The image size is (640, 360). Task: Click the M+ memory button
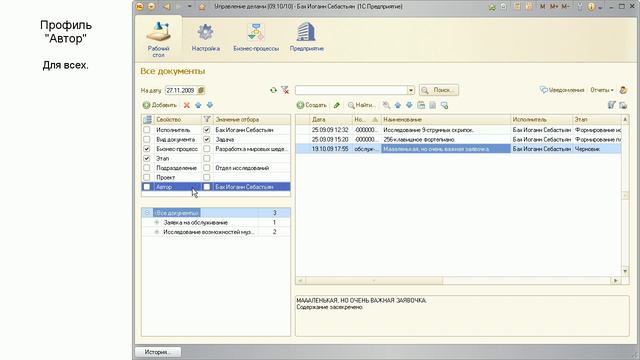coord(553,7)
